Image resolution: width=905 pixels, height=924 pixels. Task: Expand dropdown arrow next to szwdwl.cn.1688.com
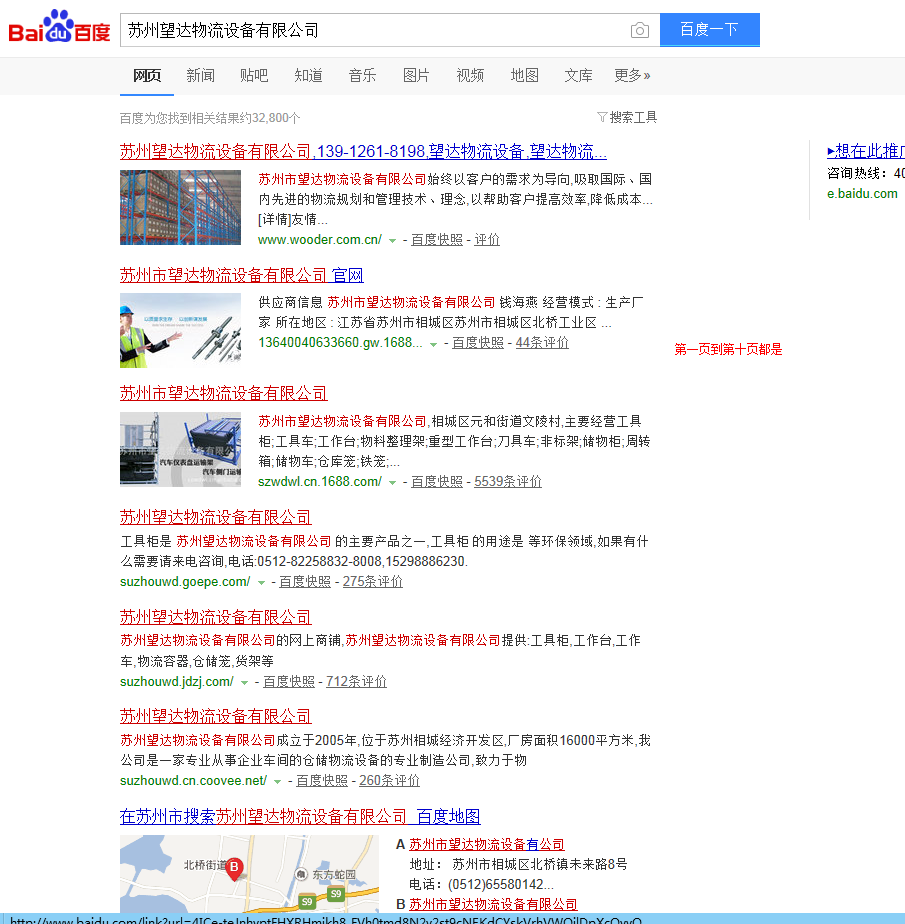pos(393,482)
